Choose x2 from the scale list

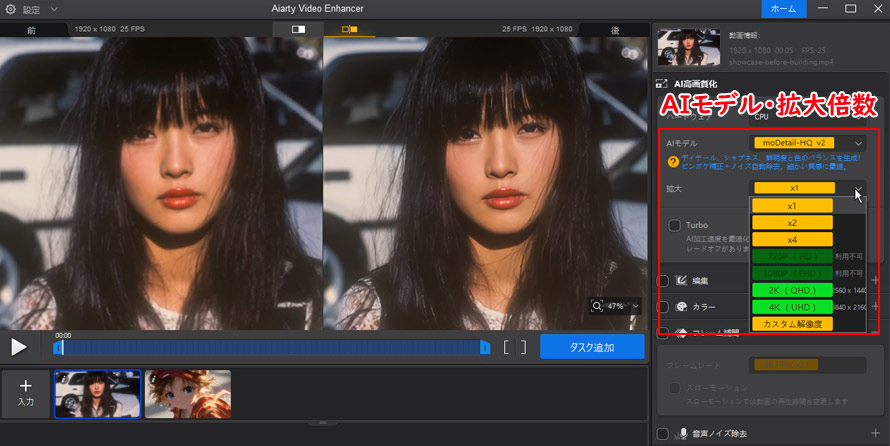pos(792,222)
